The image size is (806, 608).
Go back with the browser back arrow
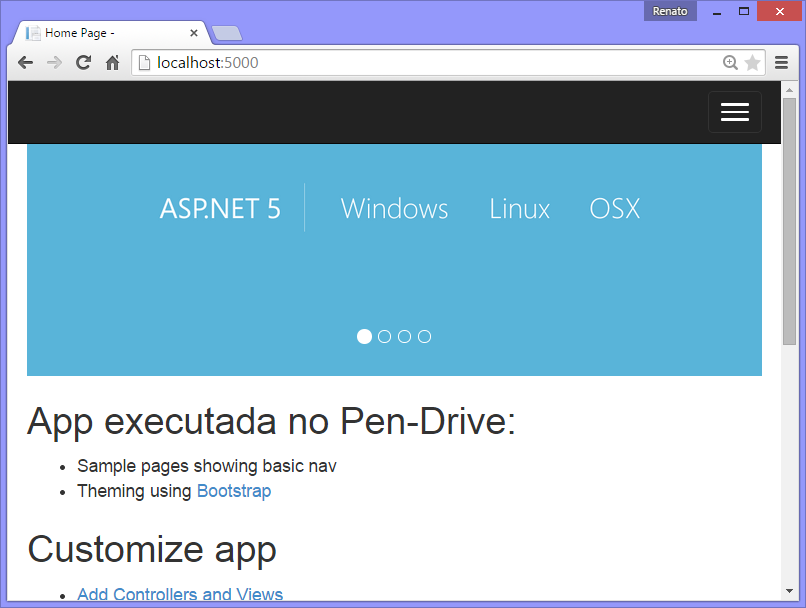click(25, 63)
